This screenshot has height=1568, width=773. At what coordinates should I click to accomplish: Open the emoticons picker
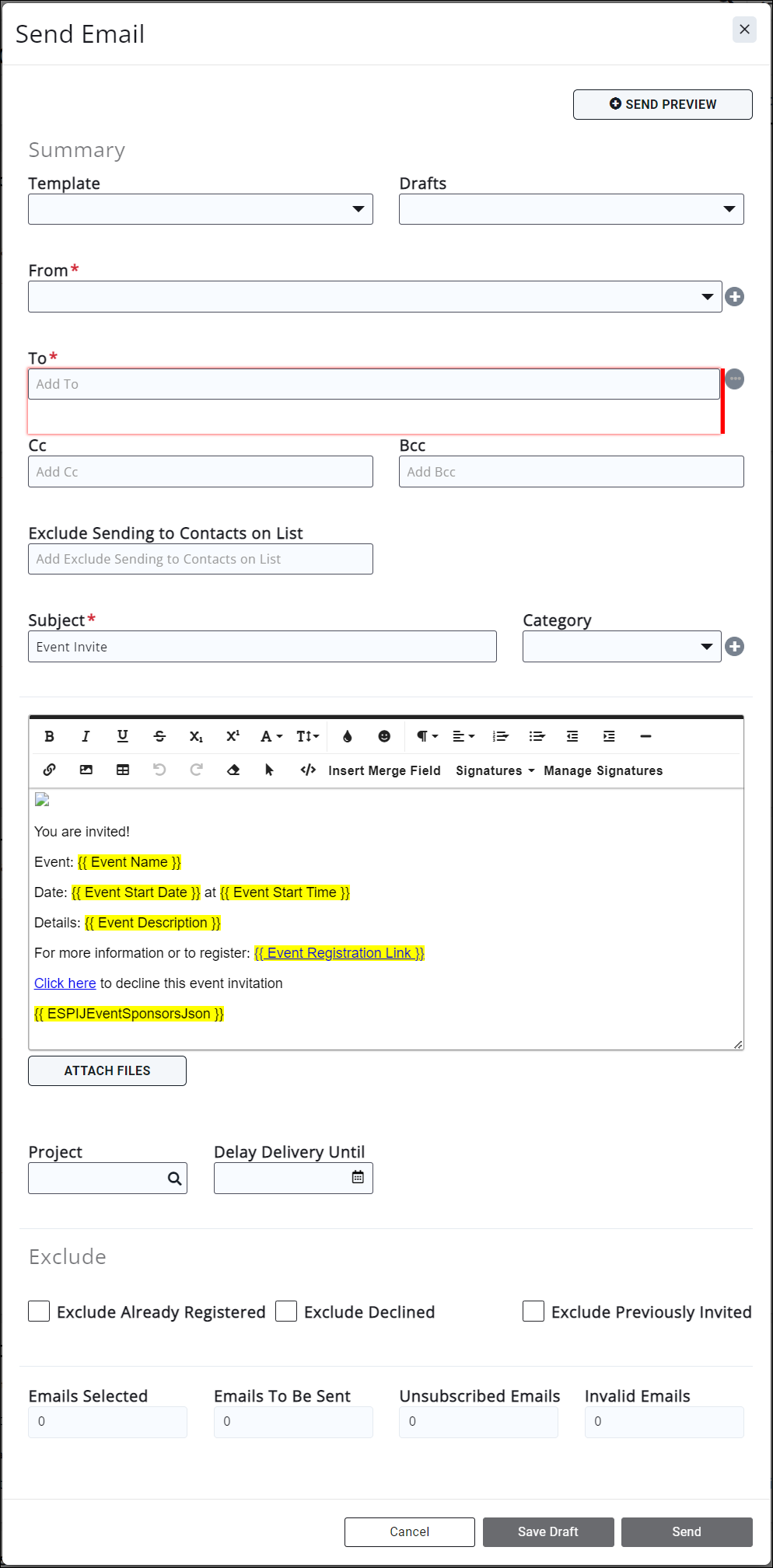384,736
